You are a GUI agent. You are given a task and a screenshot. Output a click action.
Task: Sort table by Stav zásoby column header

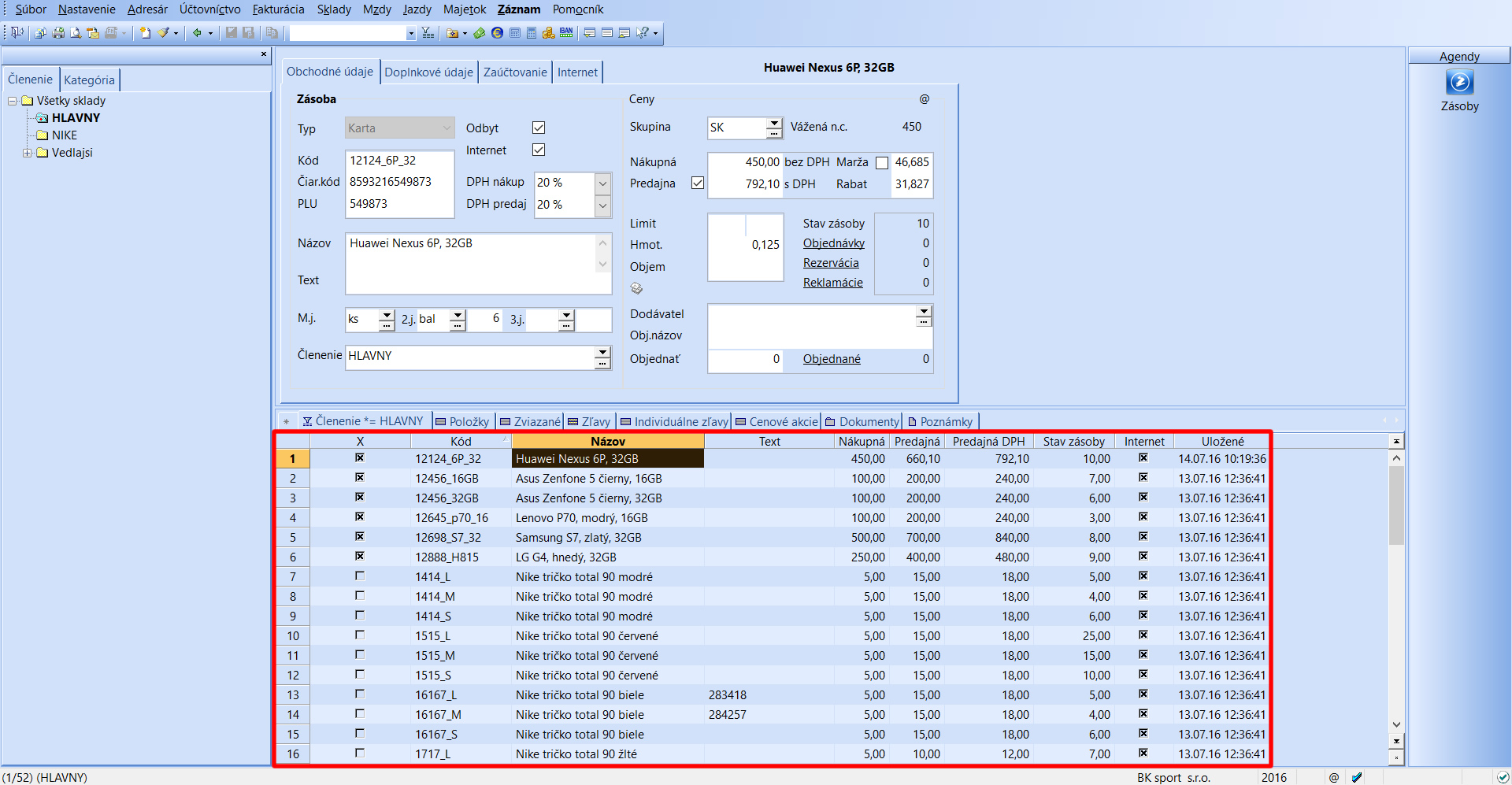pos(1074,442)
